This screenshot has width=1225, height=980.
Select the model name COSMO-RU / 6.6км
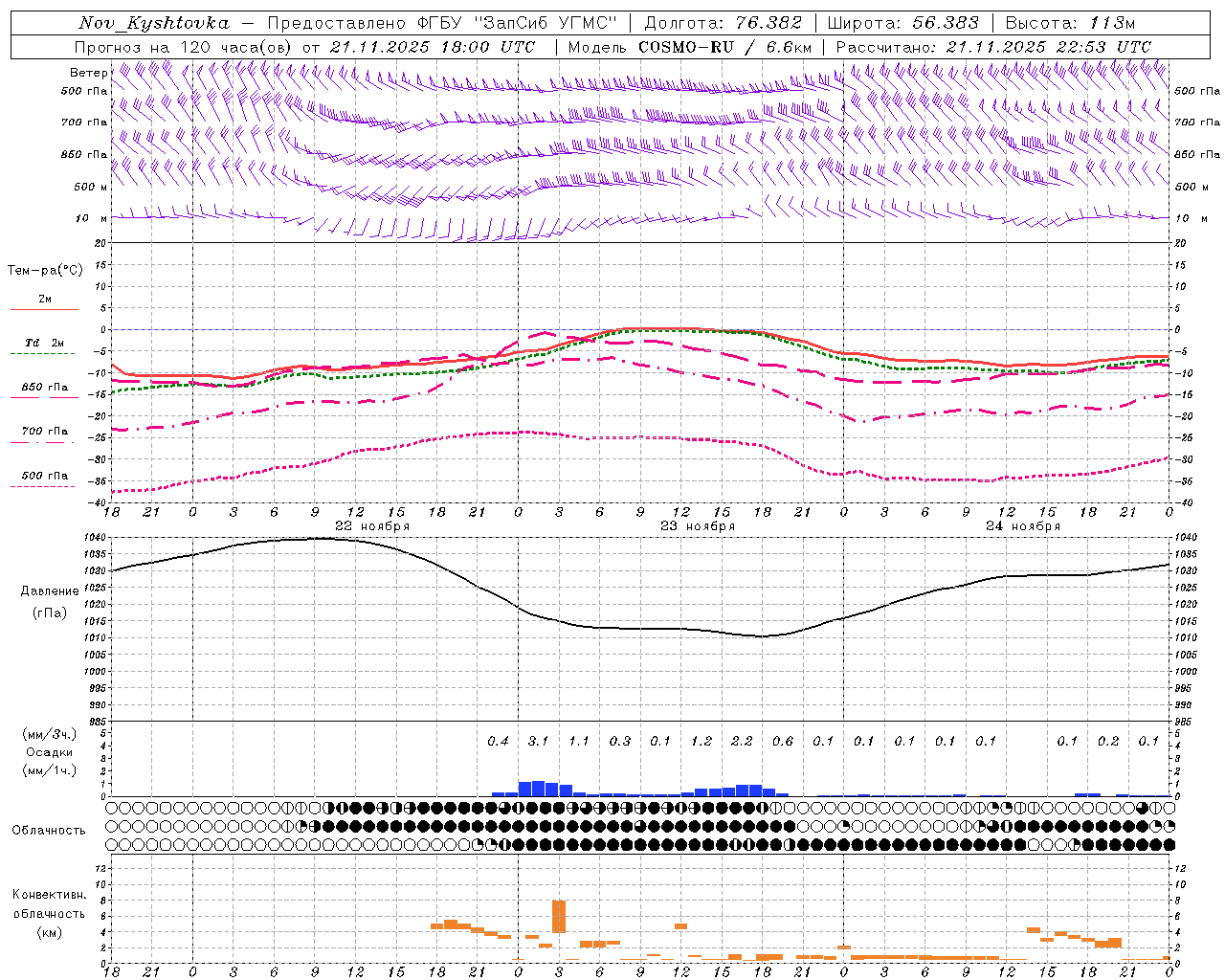724,47
